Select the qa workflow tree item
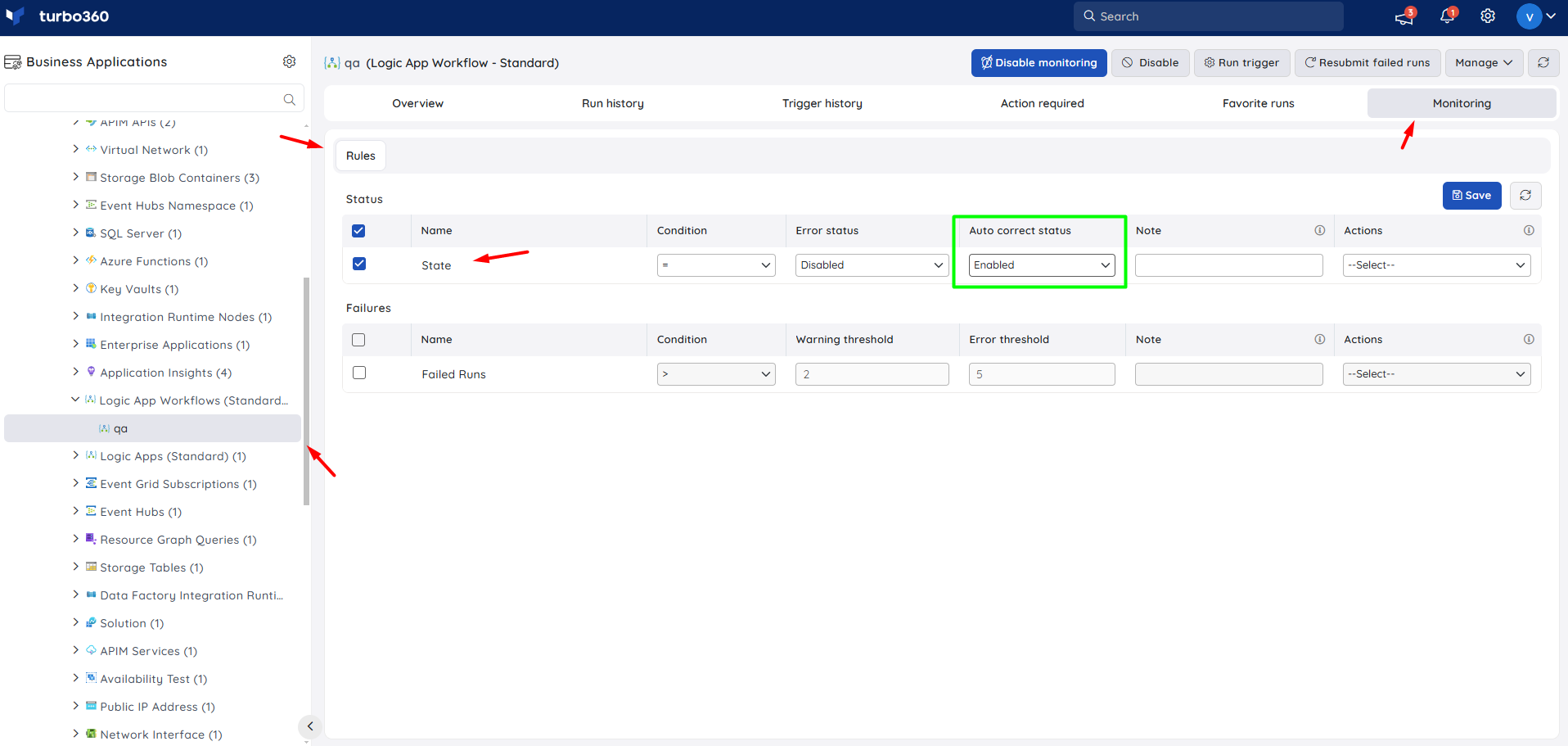The width and height of the screenshot is (1568, 746). tap(153, 428)
